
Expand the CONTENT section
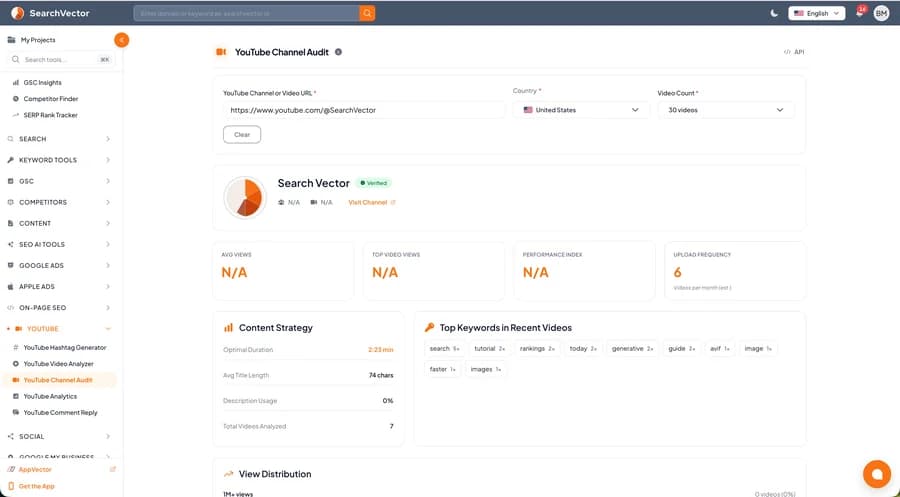pos(59,223)
